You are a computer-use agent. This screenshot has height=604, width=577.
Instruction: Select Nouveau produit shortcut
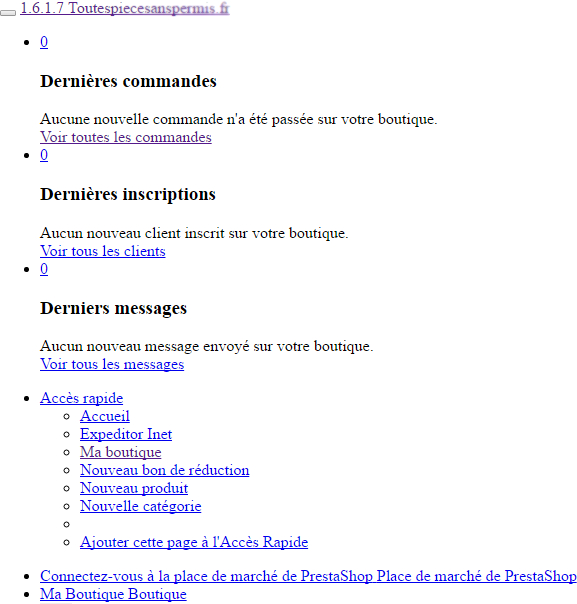(134, 488)
